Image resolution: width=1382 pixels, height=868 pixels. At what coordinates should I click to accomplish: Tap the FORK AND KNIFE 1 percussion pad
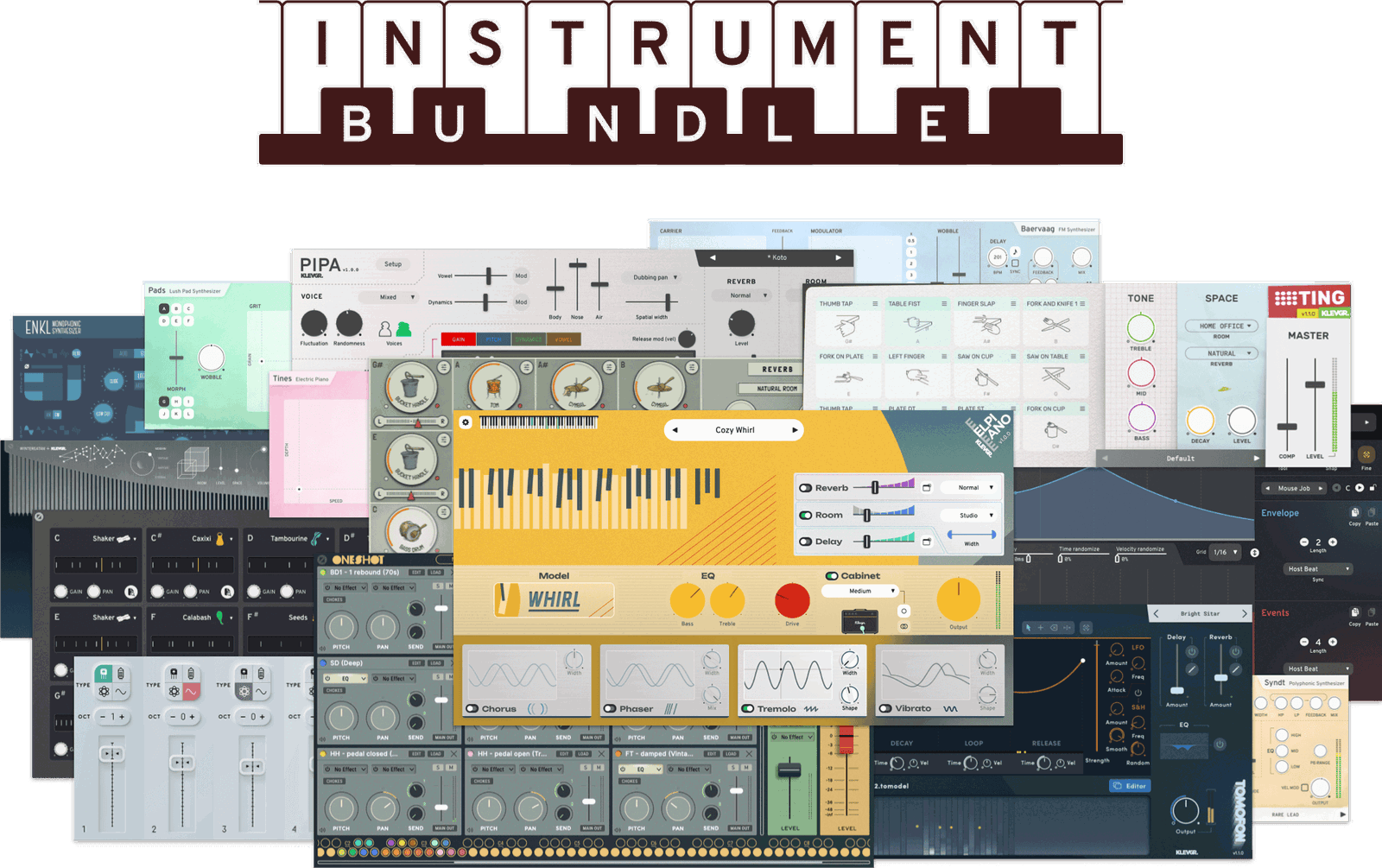(1056, 326)
